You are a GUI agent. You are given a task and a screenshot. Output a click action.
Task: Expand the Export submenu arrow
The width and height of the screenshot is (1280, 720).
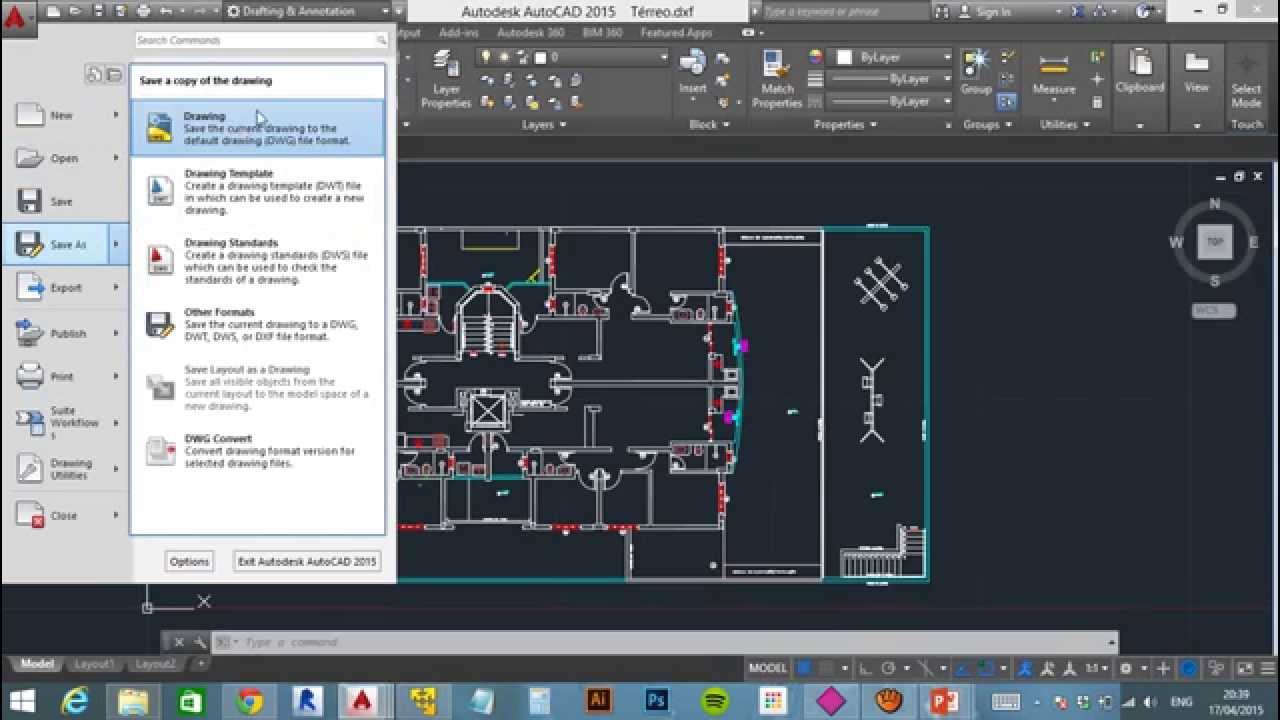116,287
